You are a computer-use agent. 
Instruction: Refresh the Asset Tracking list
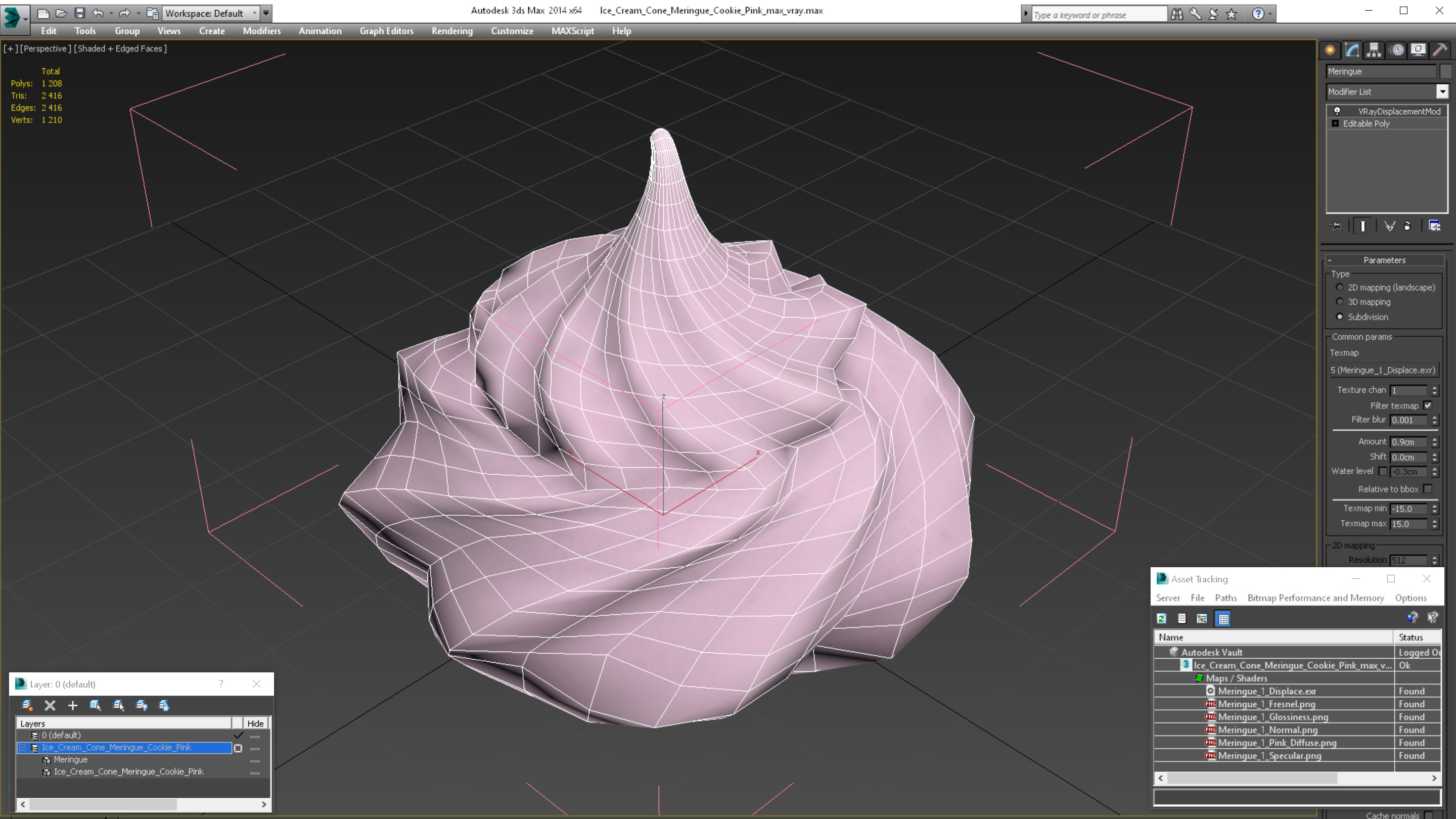(x=1162, y=618)
